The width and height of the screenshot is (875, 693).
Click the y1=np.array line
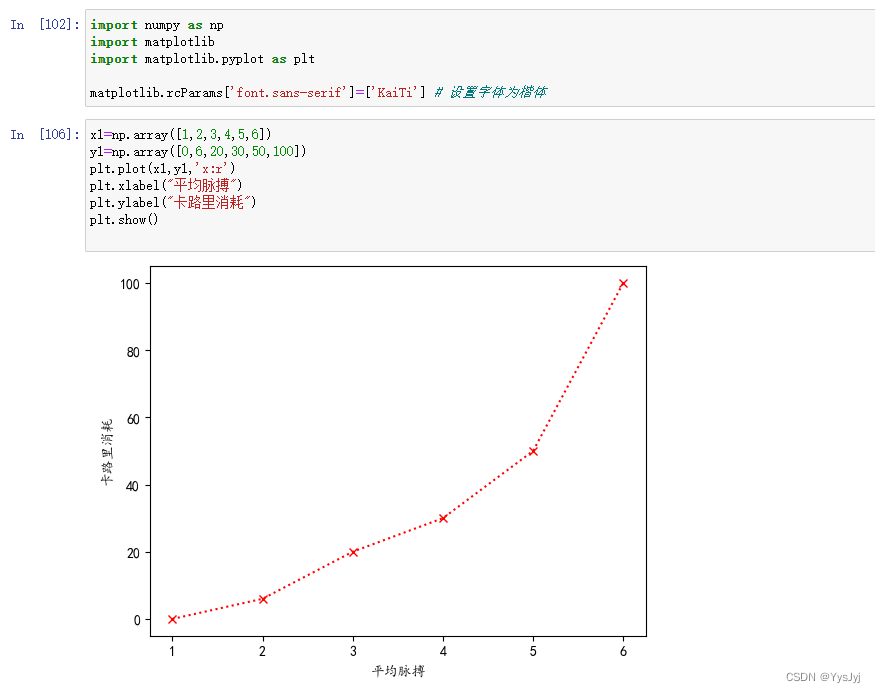click(x=198, y=151)
